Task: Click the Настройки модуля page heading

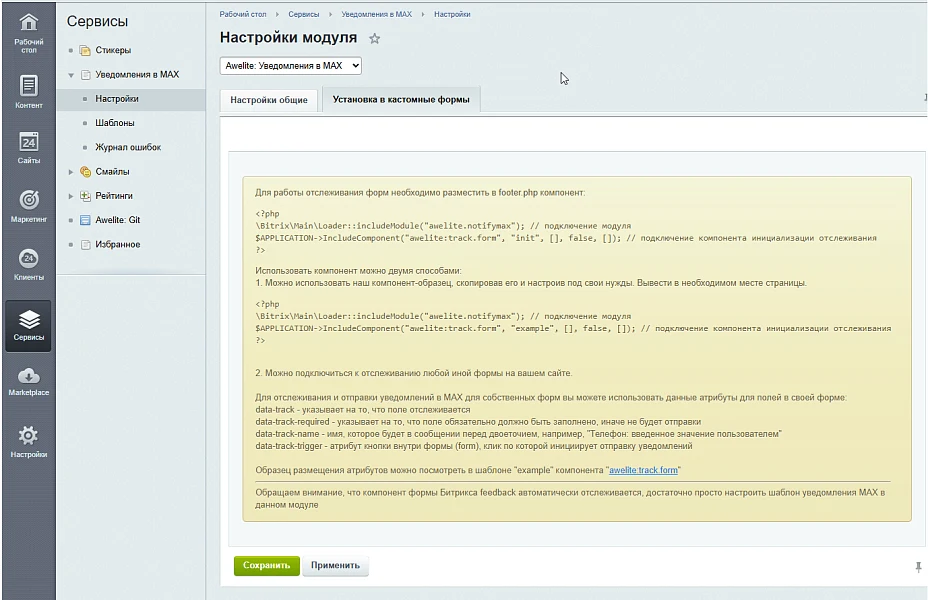Action: point(288,38)
